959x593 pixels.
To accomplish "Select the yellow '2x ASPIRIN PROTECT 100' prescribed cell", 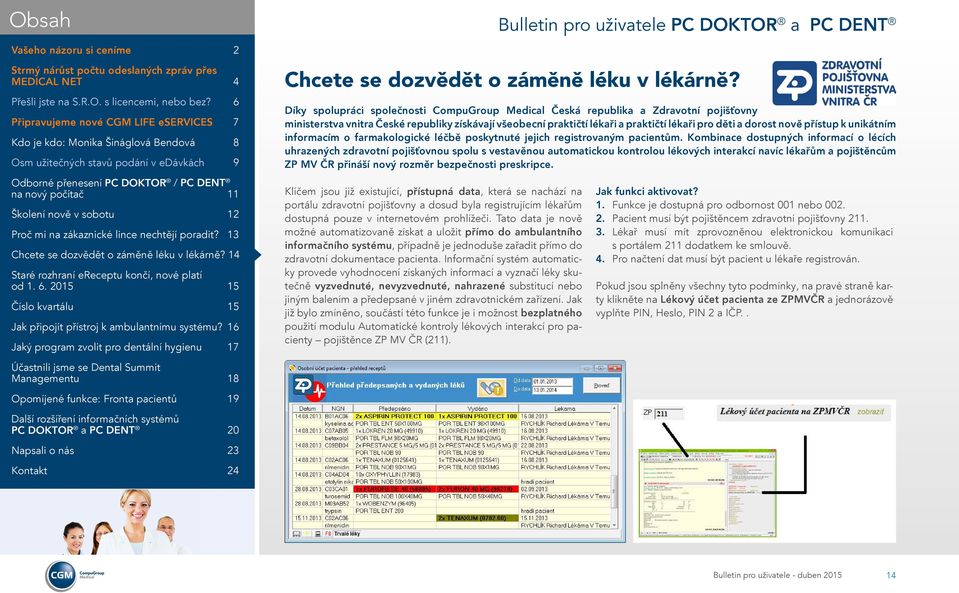I will point(394,416).
